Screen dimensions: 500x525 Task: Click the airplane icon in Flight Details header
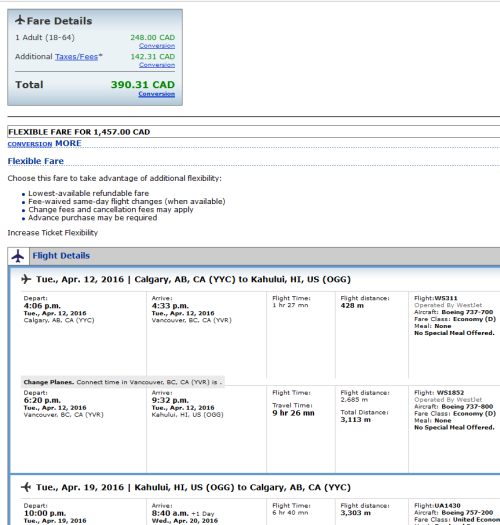[x=18, y=256]
